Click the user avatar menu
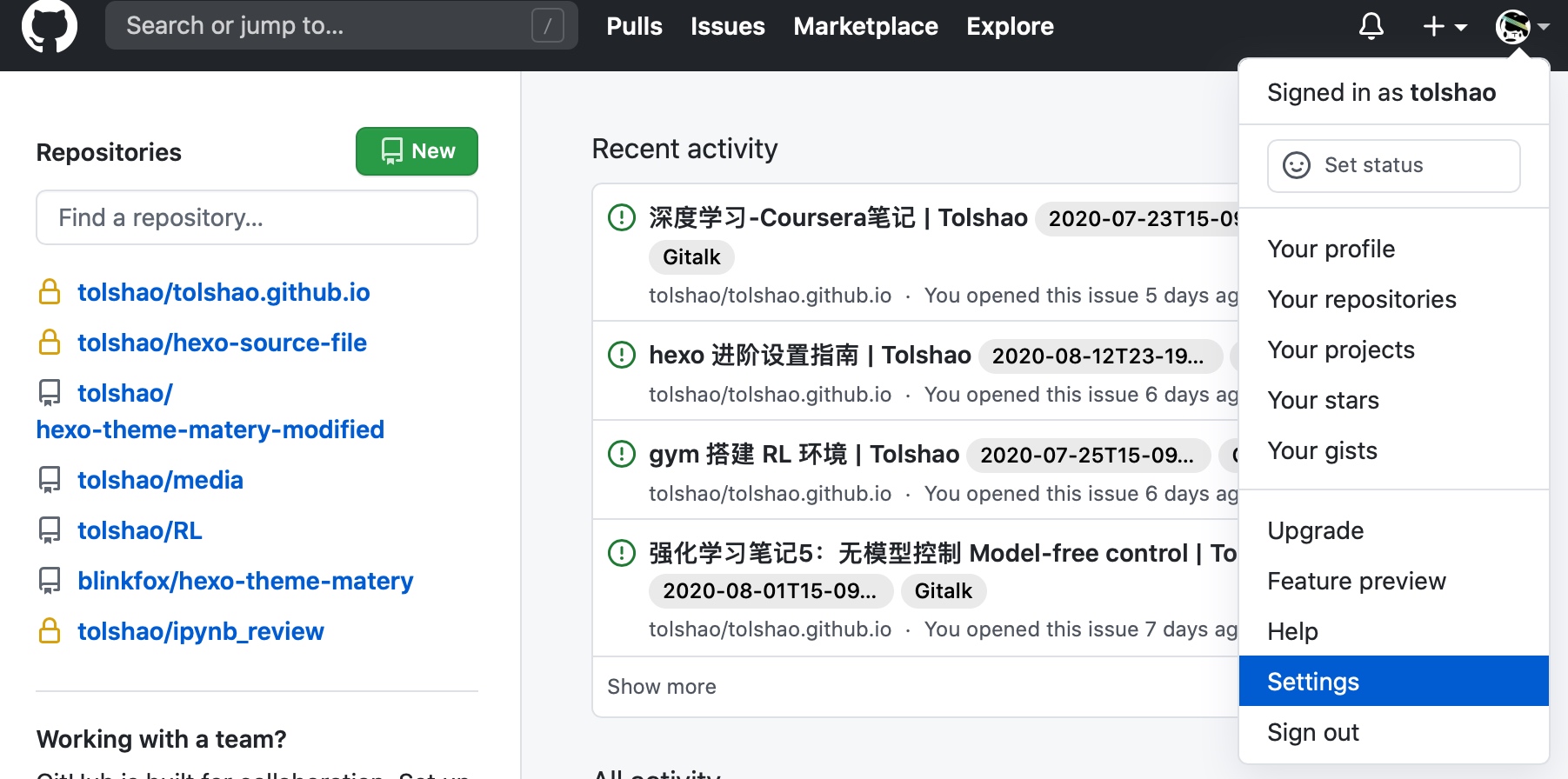Viewport: 1568px width, 779px height. [1522, 27]
